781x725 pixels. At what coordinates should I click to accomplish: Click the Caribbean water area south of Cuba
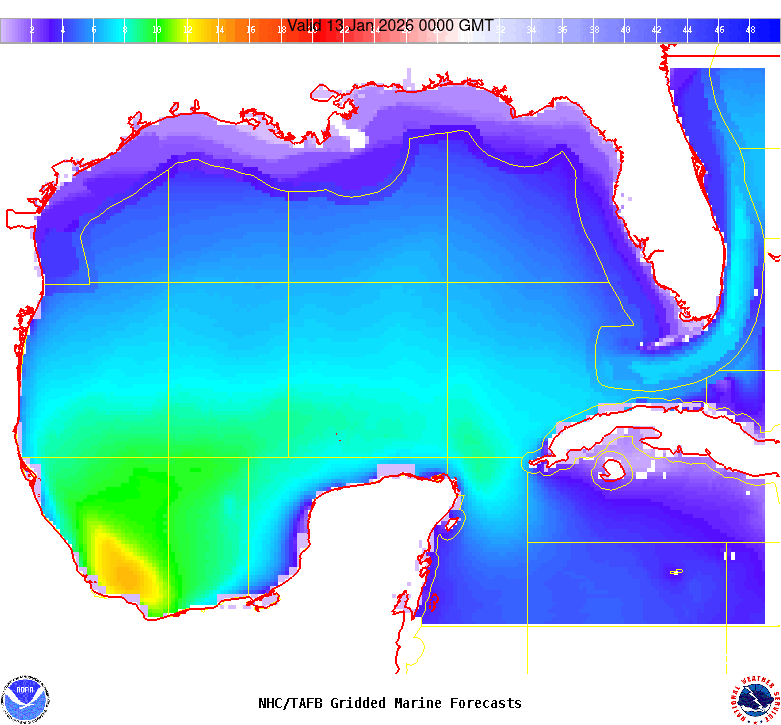tap(620, 560)
